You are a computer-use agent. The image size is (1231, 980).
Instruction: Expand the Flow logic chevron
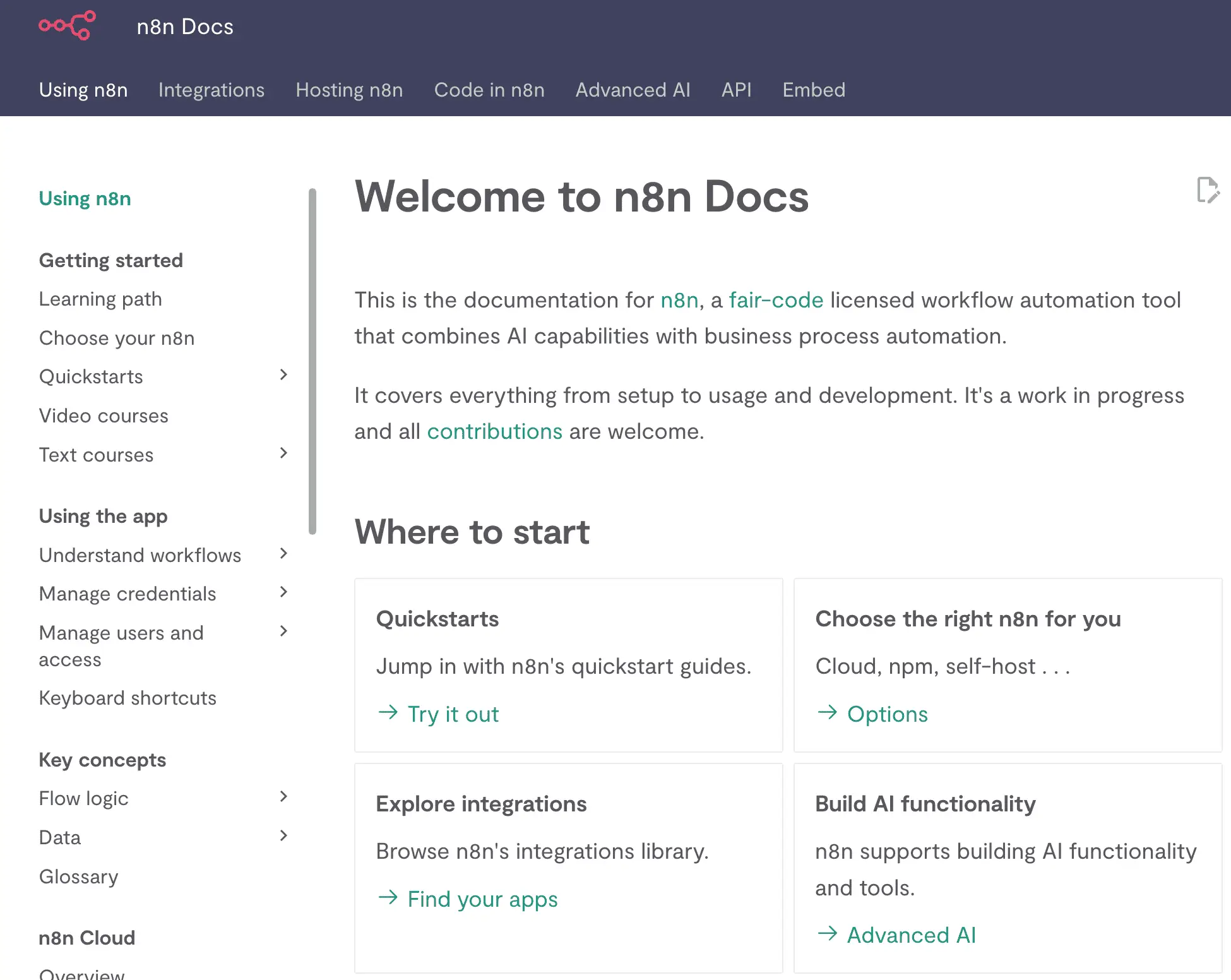pyautogui.click(x=283, y=797)
